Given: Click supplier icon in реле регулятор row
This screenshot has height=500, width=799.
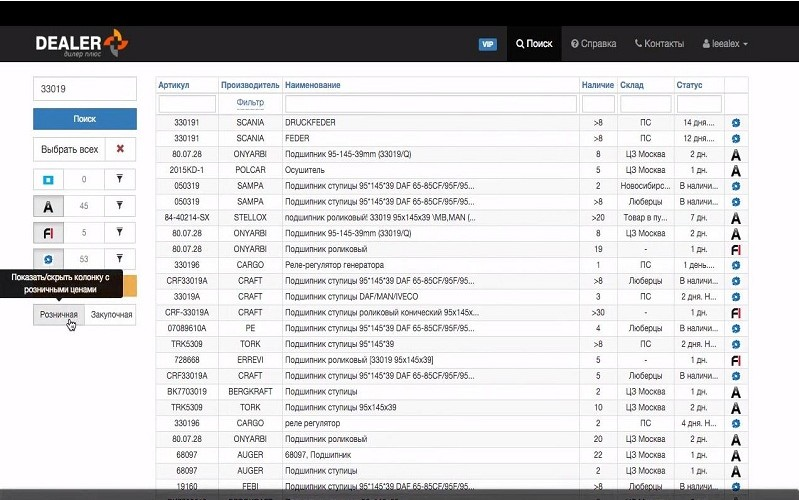Looking at the screenshot, I should pyautogui.click(x=736, y=424).
